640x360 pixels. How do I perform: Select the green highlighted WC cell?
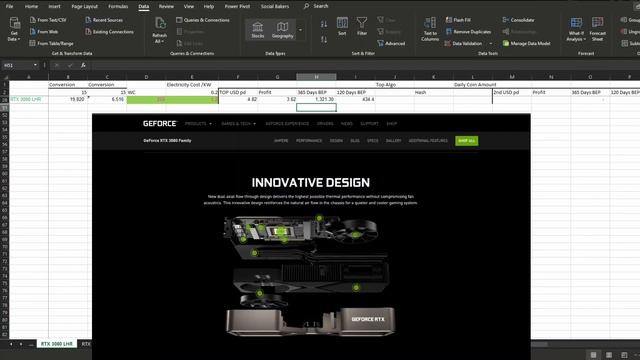[147, 99]
